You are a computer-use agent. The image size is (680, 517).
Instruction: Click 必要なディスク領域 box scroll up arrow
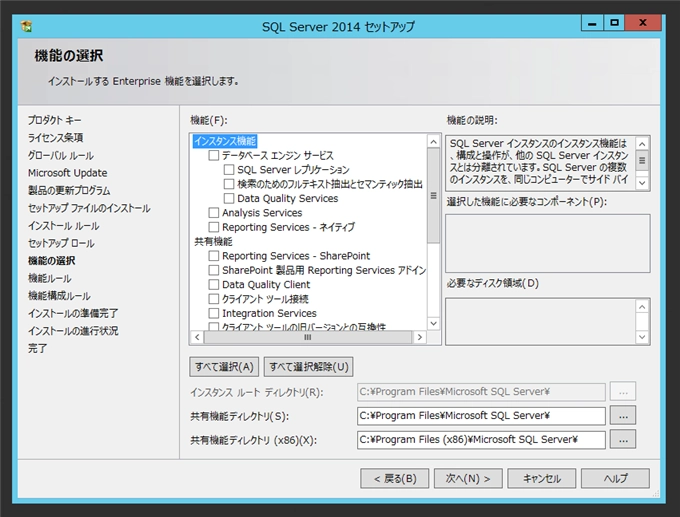tap(642, 307)
